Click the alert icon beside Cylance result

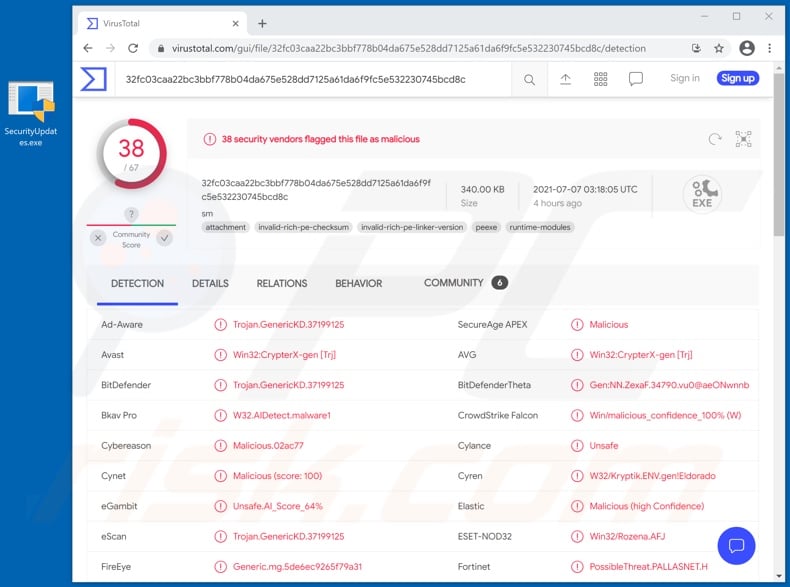(x=577, y=445)
